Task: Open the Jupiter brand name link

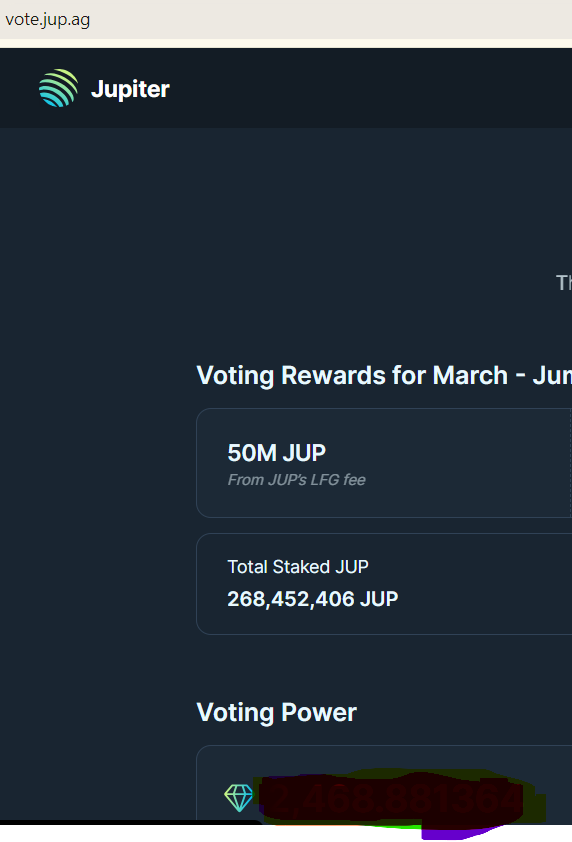Action: coord(131,89)
